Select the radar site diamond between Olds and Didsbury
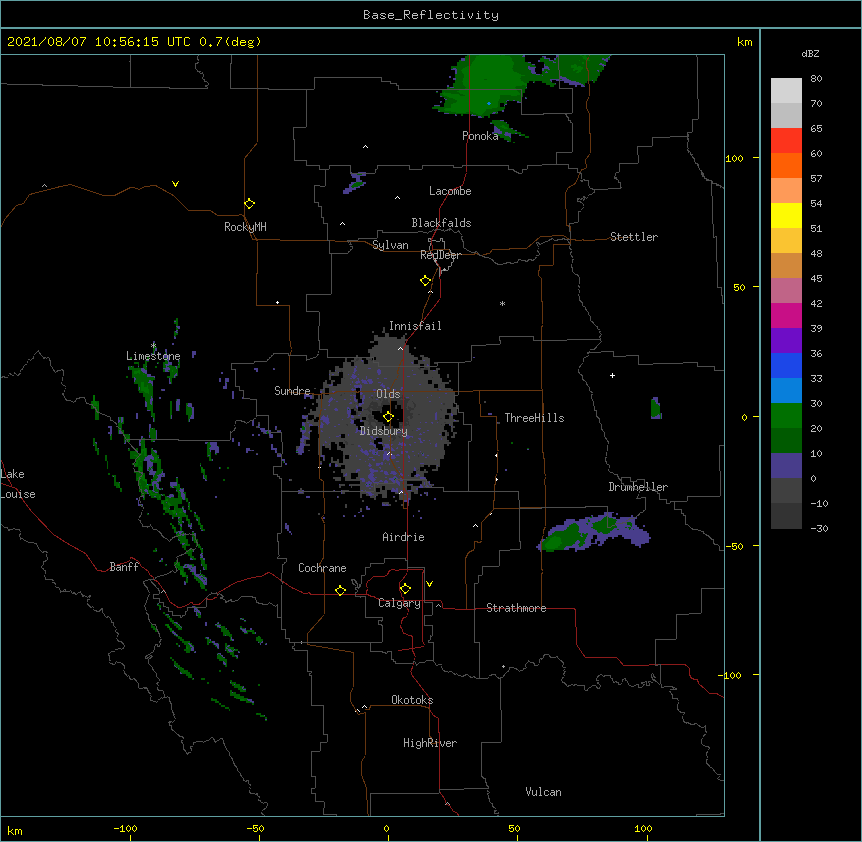The width and height of the screenshot is (862, 842). point(388,417)
